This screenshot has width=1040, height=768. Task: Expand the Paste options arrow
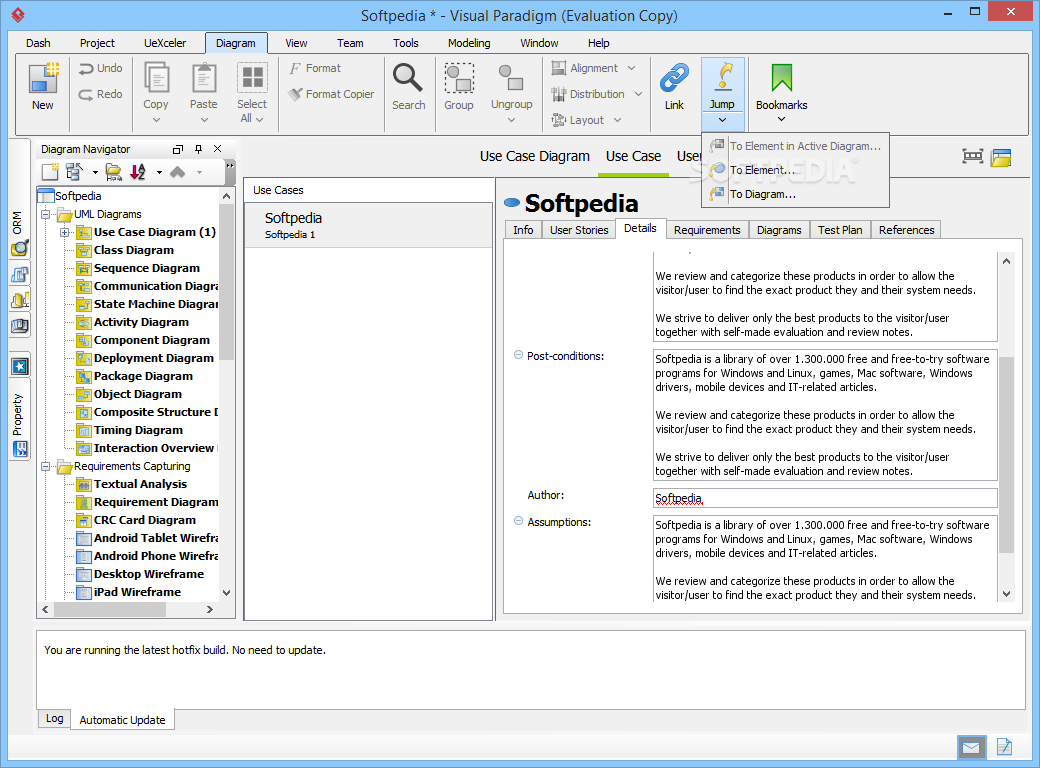(204, 120)
